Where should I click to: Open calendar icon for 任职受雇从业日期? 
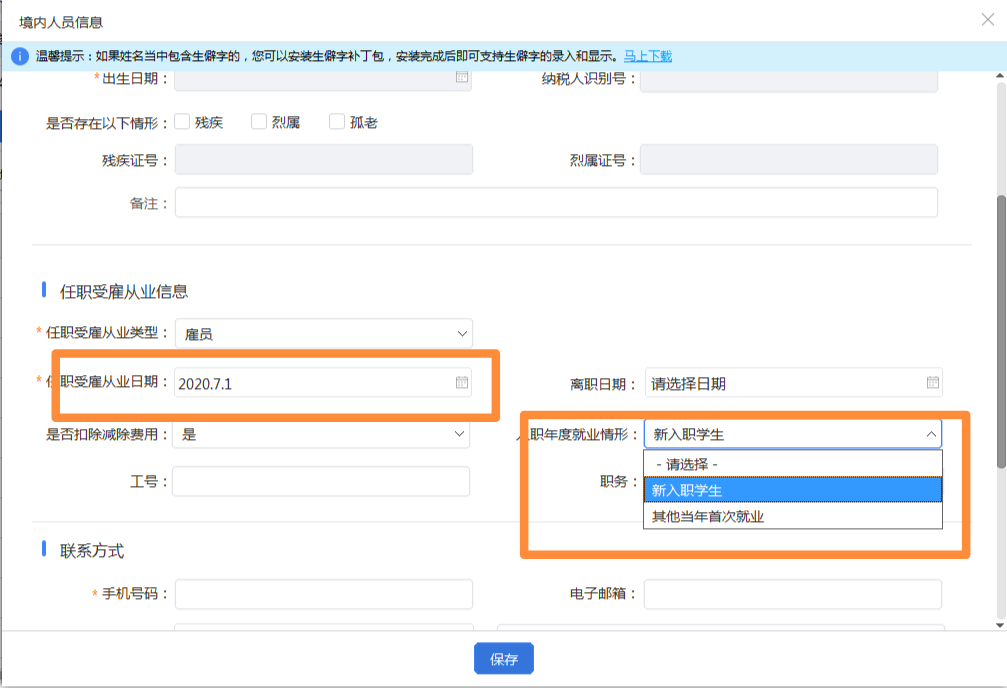[x=462, y=383]
